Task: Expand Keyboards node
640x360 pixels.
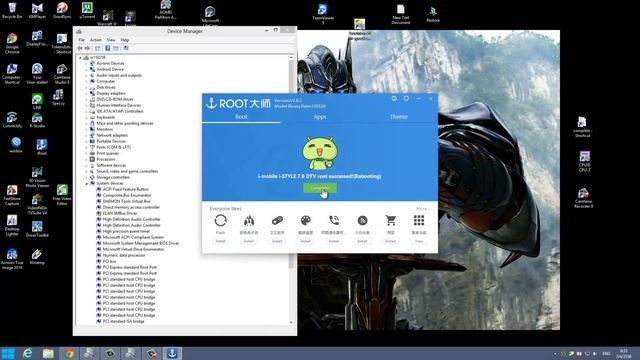Action: click(x=86, y=118)
